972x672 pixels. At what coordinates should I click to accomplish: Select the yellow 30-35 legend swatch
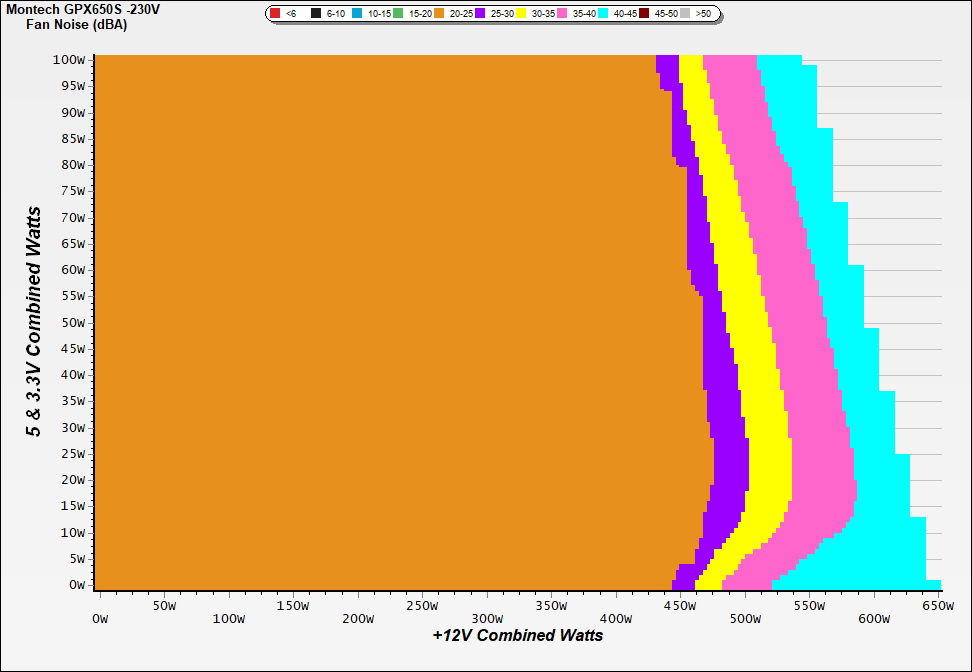[521, 14]
